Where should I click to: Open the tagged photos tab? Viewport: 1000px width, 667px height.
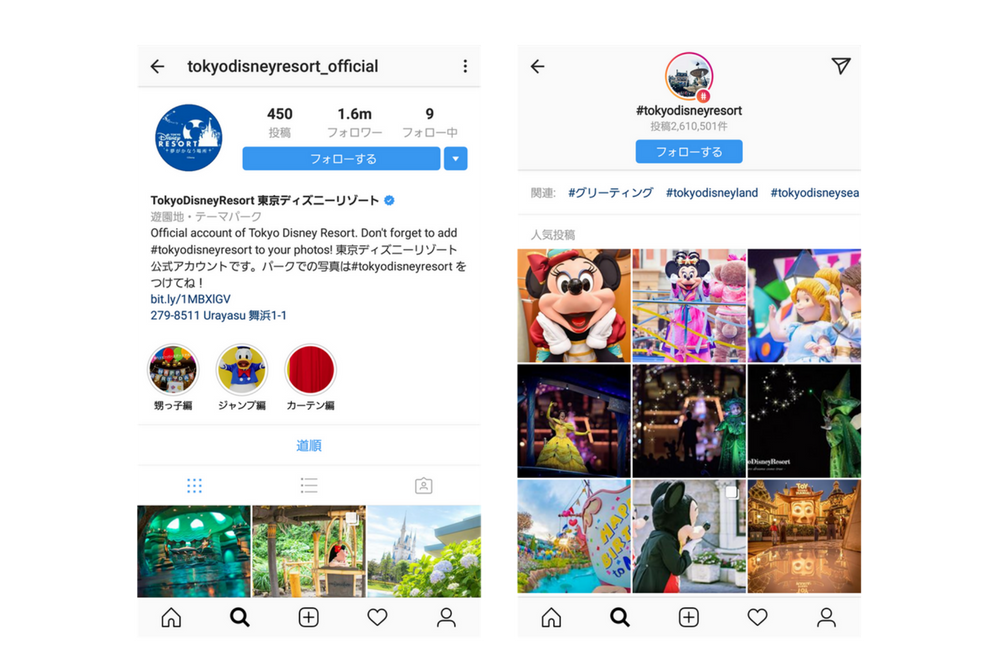pos(423,486)
